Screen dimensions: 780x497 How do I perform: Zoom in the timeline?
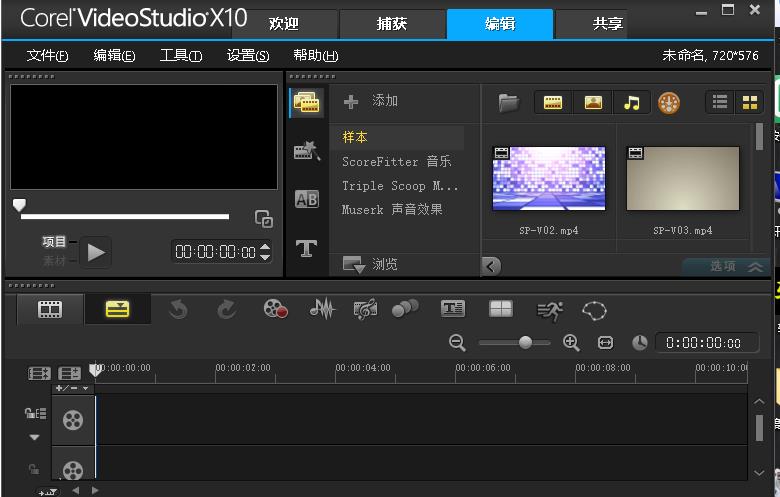[x=571, y=343]
